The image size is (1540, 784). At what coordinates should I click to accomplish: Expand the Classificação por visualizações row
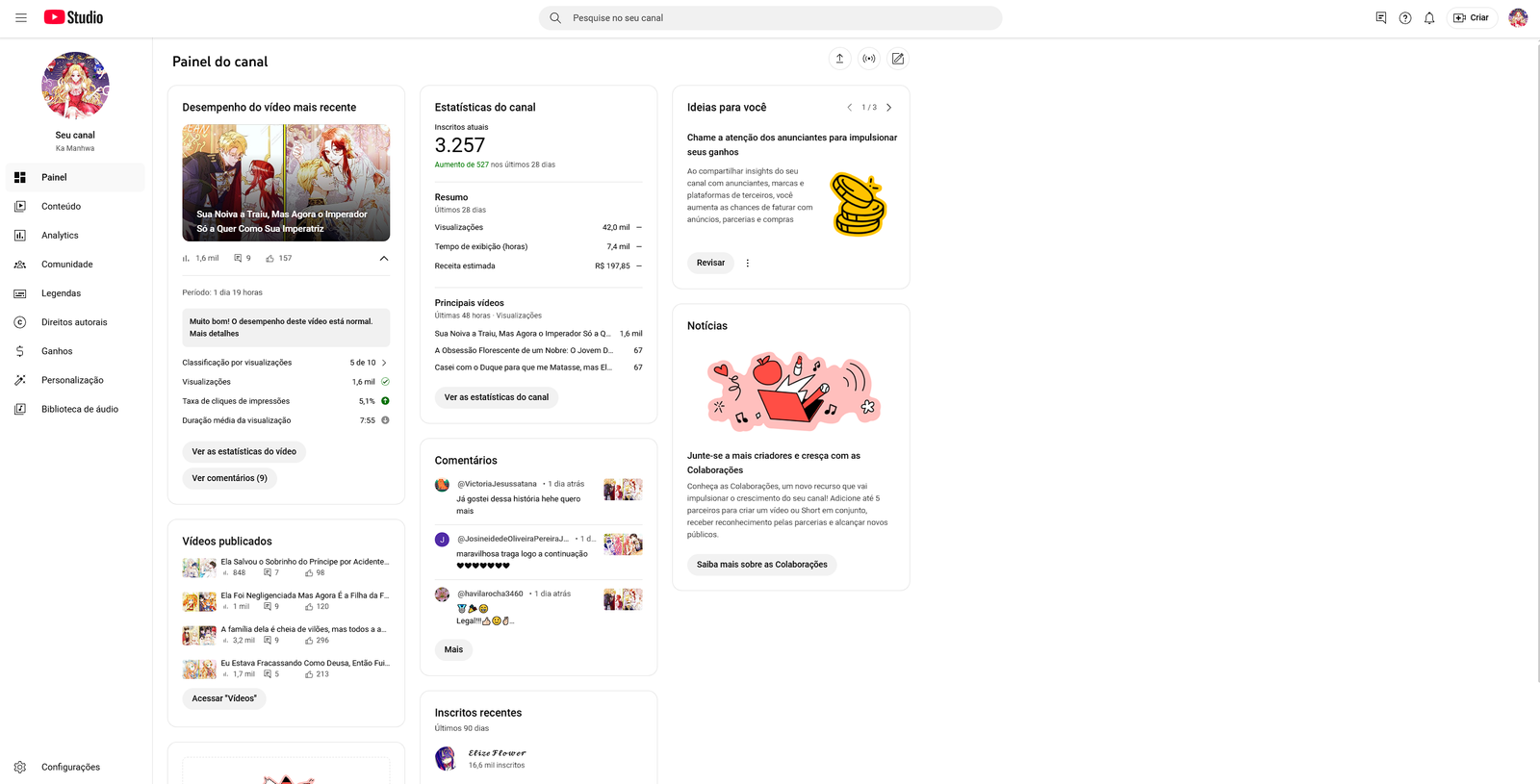[x=286, y=363]
